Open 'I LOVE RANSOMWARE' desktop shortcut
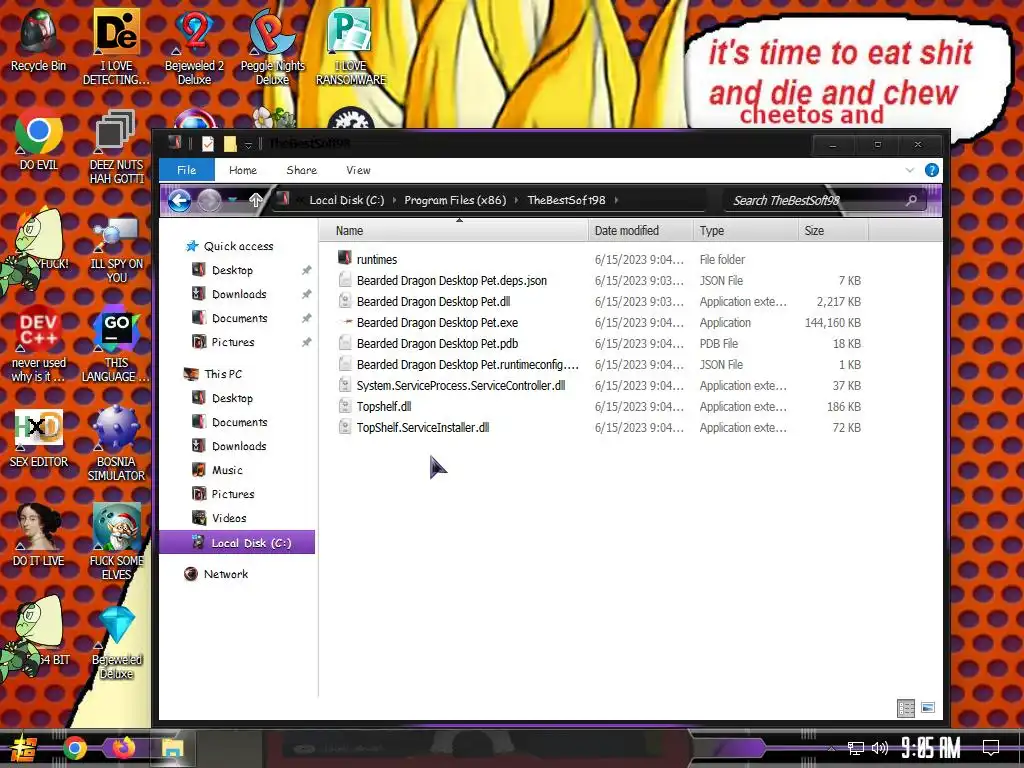 (351, 46)
